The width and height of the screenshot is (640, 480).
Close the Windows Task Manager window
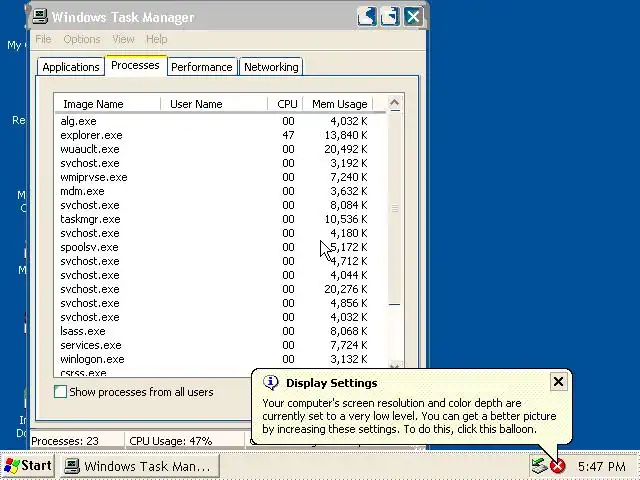tap(413, 17)
